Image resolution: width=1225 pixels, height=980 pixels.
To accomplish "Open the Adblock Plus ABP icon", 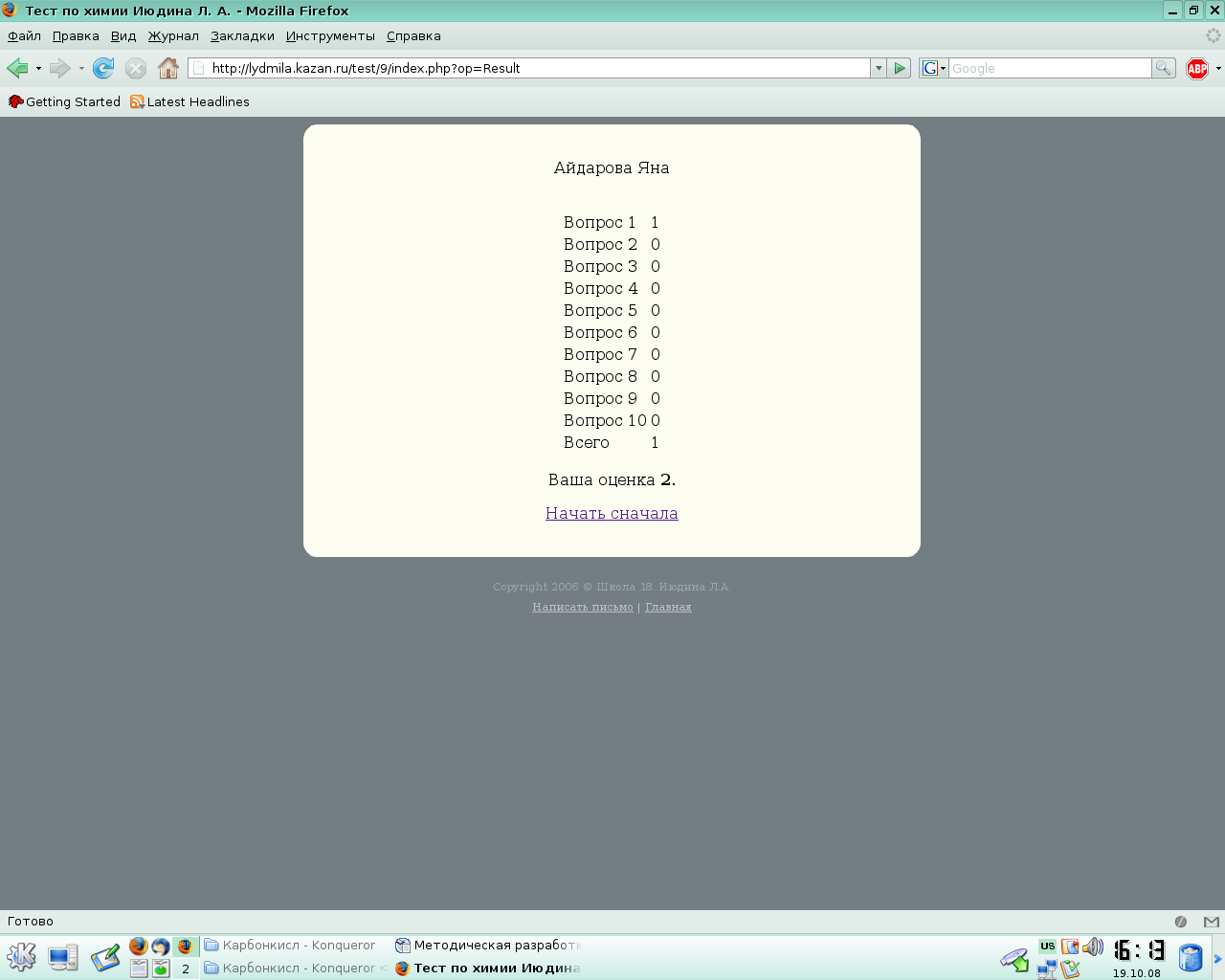I will [x=1196, y=68].
